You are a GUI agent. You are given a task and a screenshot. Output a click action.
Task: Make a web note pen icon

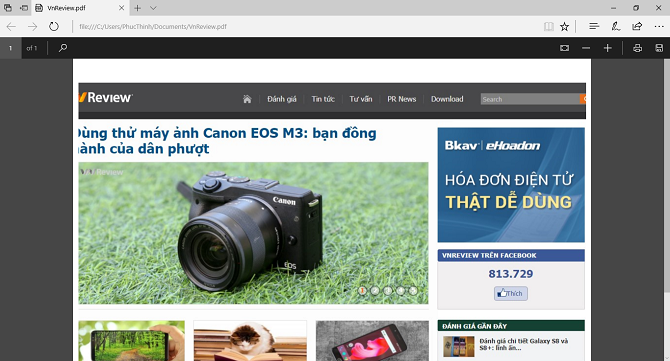pos(615,26)
